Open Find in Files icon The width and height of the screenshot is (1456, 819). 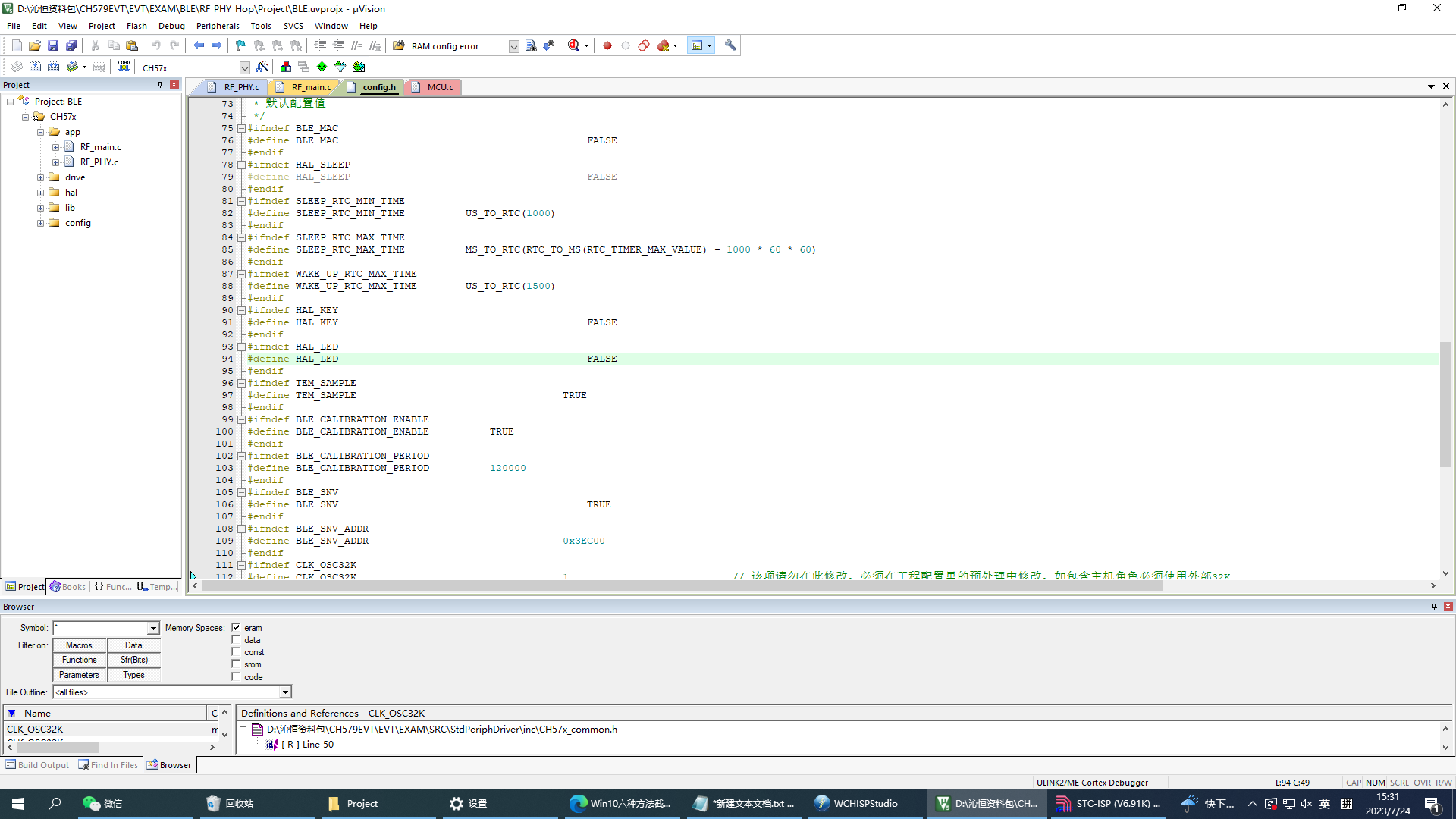pyautogui.click(x=398, y=45)
